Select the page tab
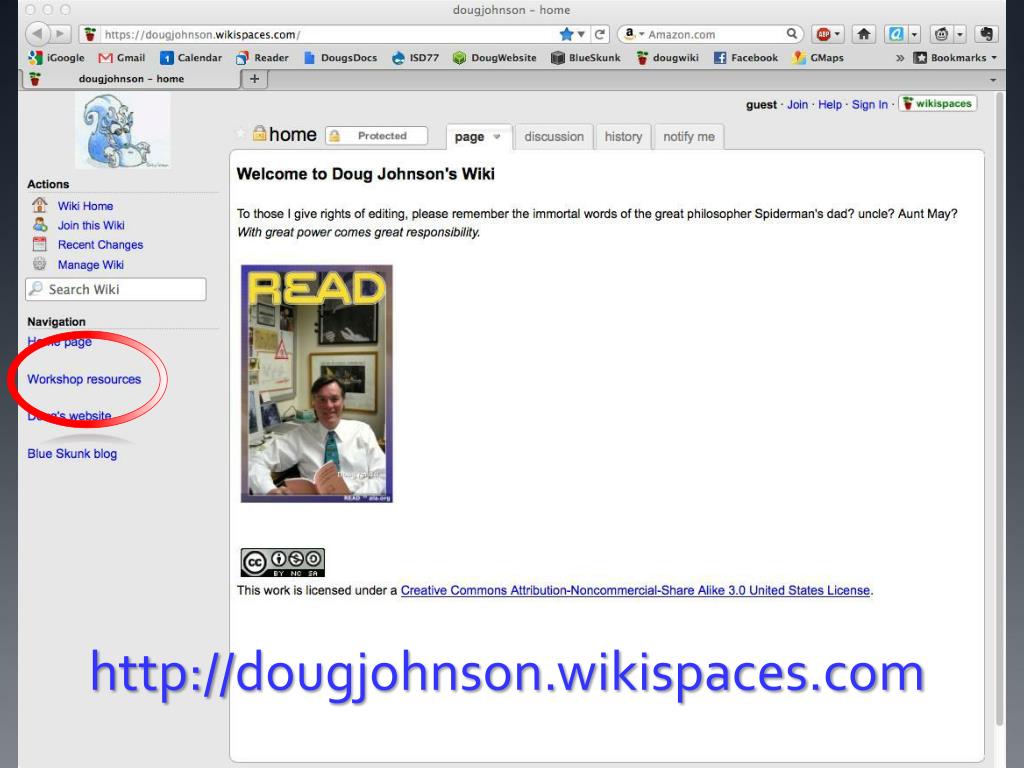 470,136
